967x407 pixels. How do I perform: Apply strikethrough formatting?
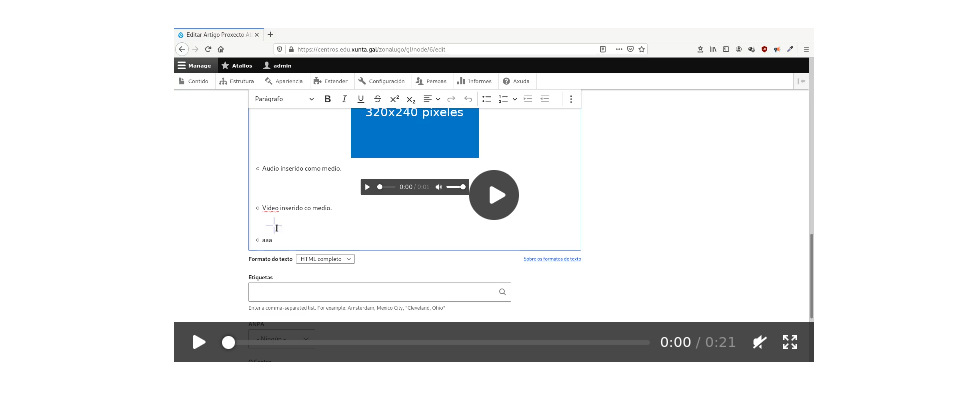point(377,99)
